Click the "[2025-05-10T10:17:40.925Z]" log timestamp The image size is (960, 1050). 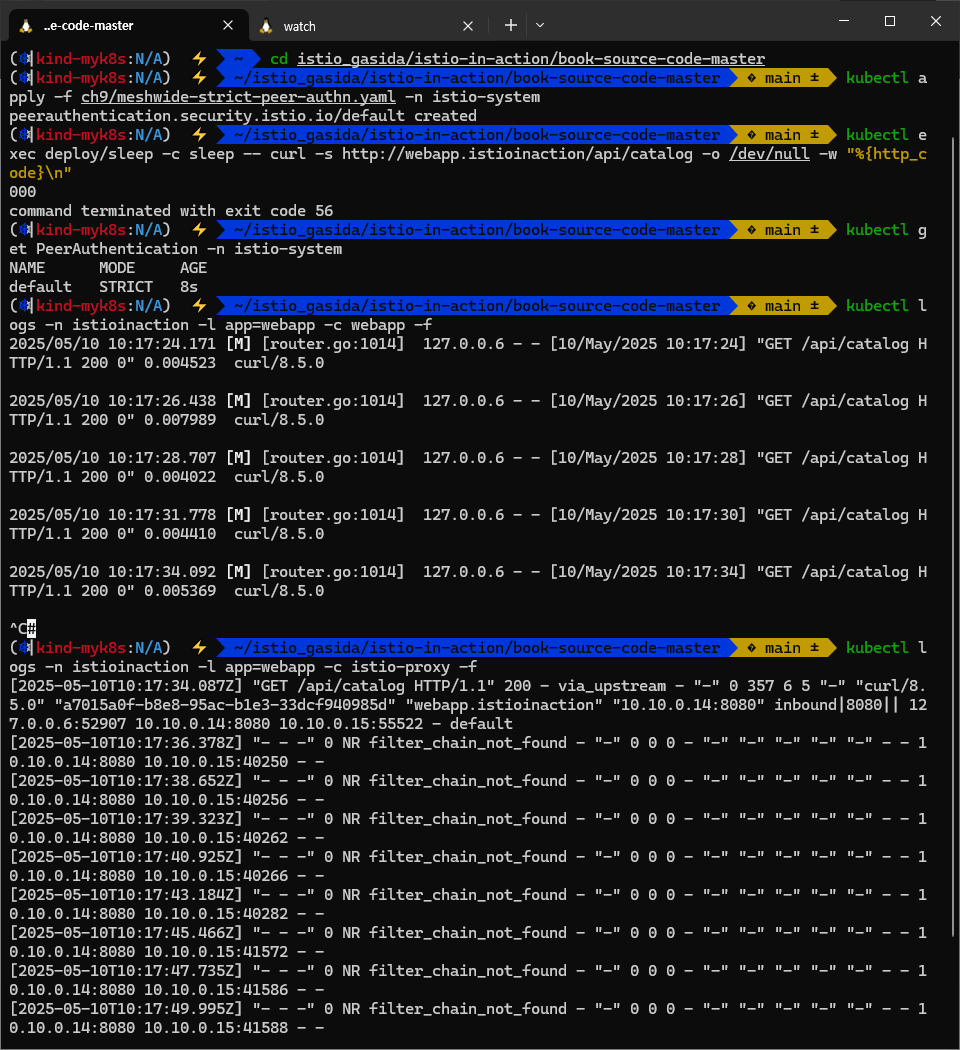click(x=126, y=856)
